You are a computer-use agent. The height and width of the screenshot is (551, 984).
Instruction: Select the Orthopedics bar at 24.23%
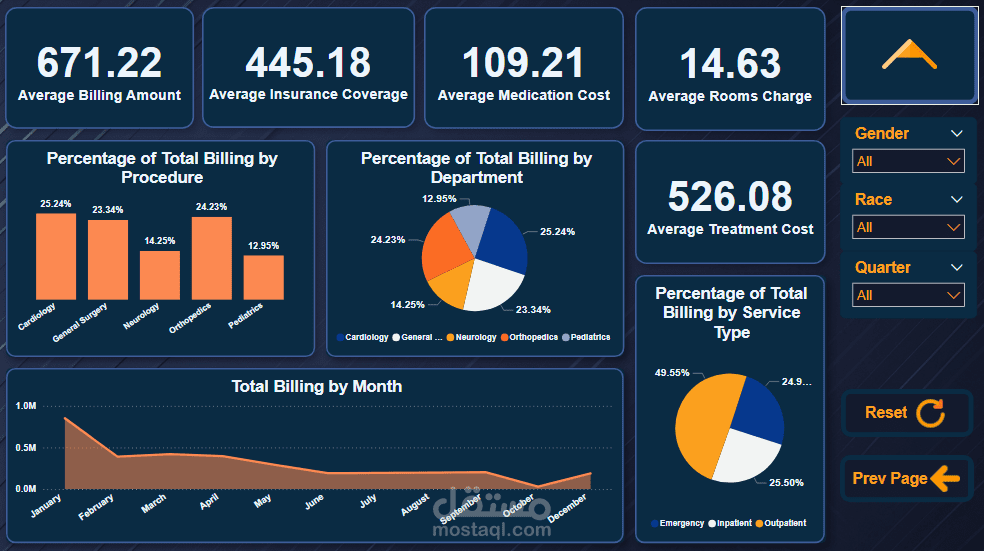coord(212,259)
